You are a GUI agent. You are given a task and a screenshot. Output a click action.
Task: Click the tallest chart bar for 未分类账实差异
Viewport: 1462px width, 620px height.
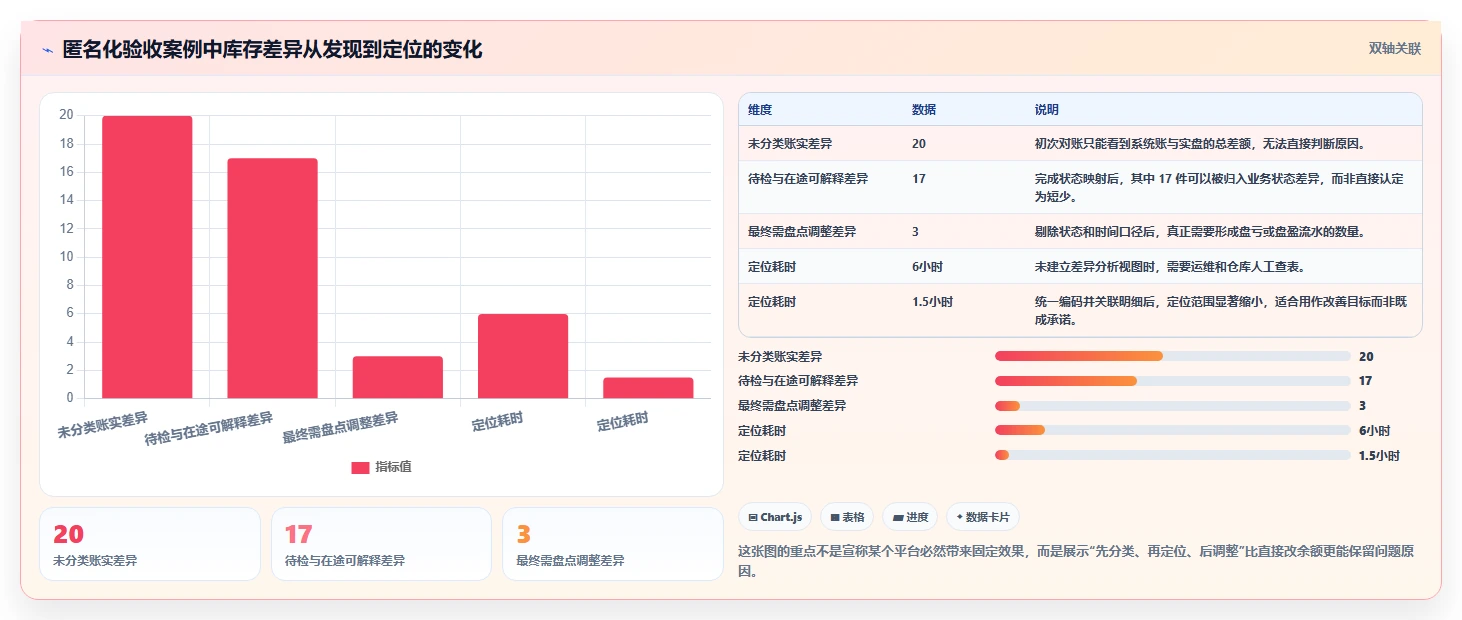[x=147, y=257]
